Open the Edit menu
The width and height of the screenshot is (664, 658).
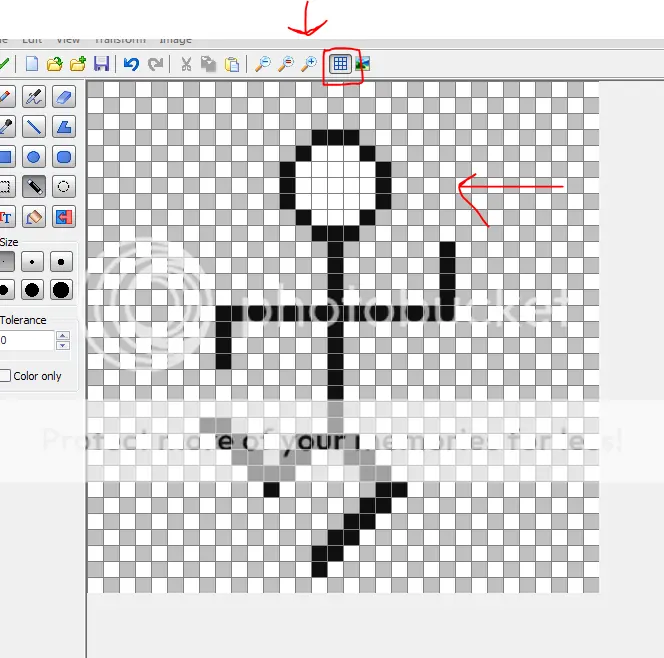(x=32, y=40)
